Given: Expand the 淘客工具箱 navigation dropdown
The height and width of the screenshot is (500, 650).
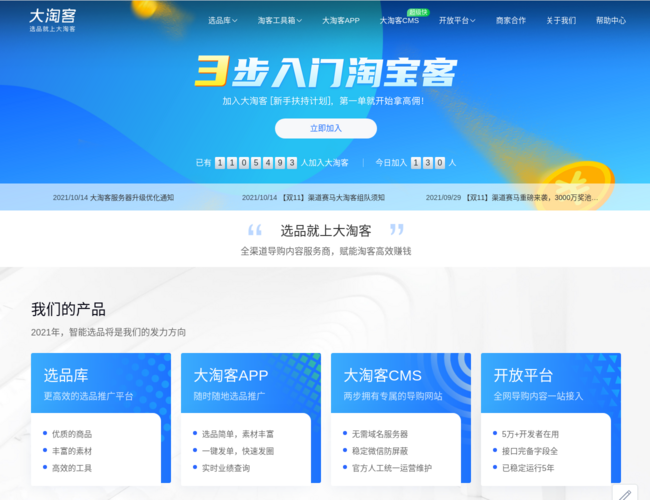Looking at the screenshot, I should tap(280, 20).
